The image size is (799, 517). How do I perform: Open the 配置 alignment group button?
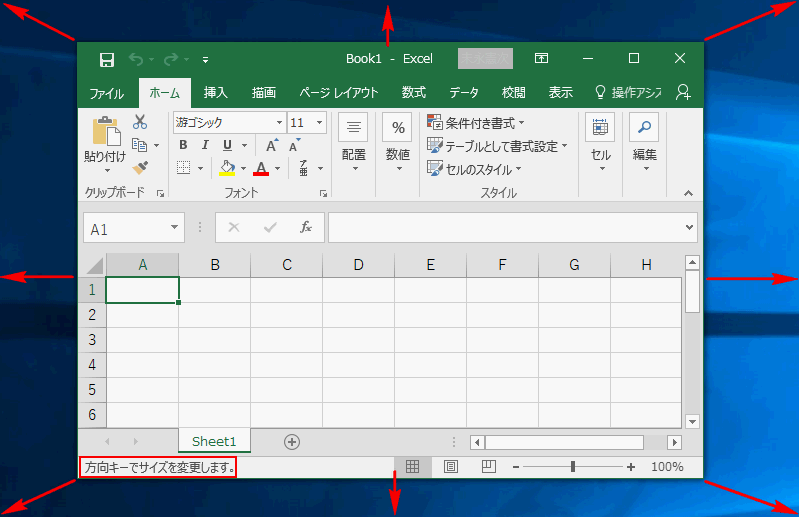click(x=354, y=144)
